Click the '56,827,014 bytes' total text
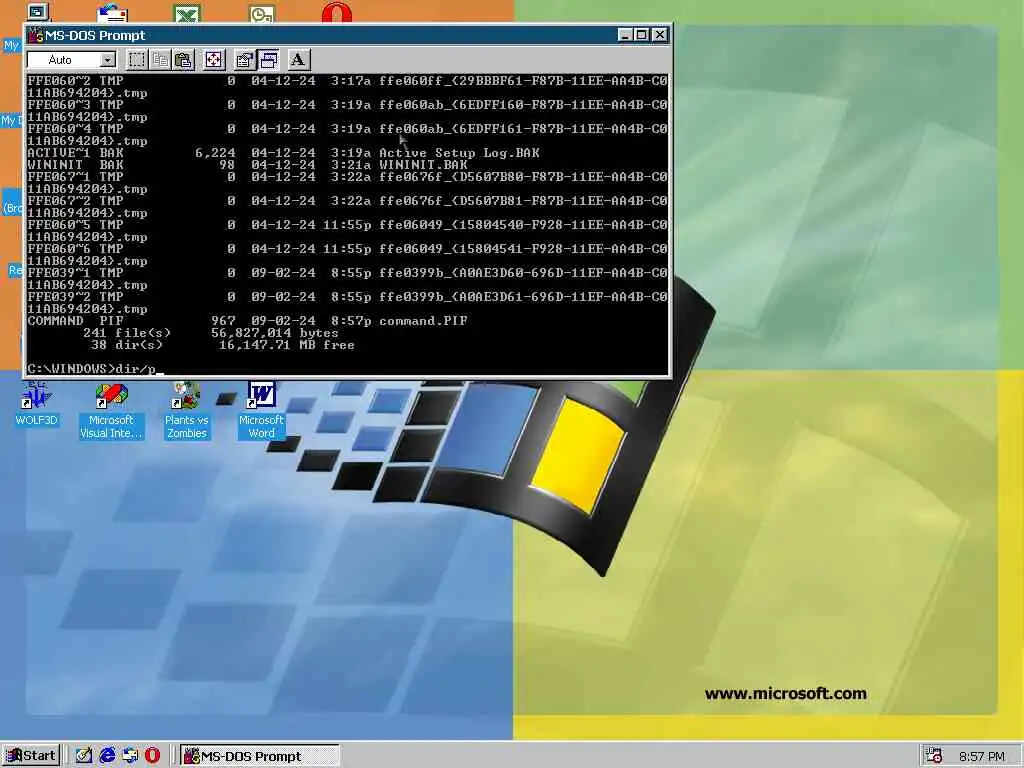This screenshot has width=1024, height=768. 274,332
